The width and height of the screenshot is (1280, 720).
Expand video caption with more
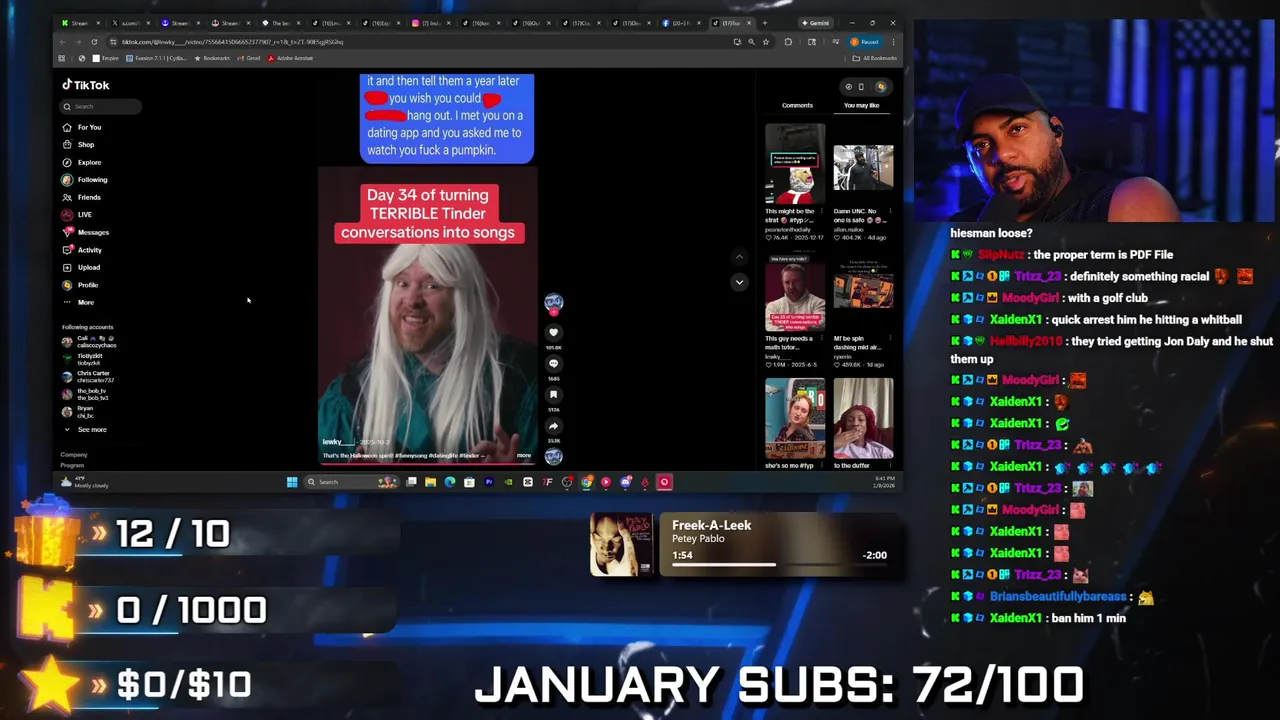pos(523,456)
